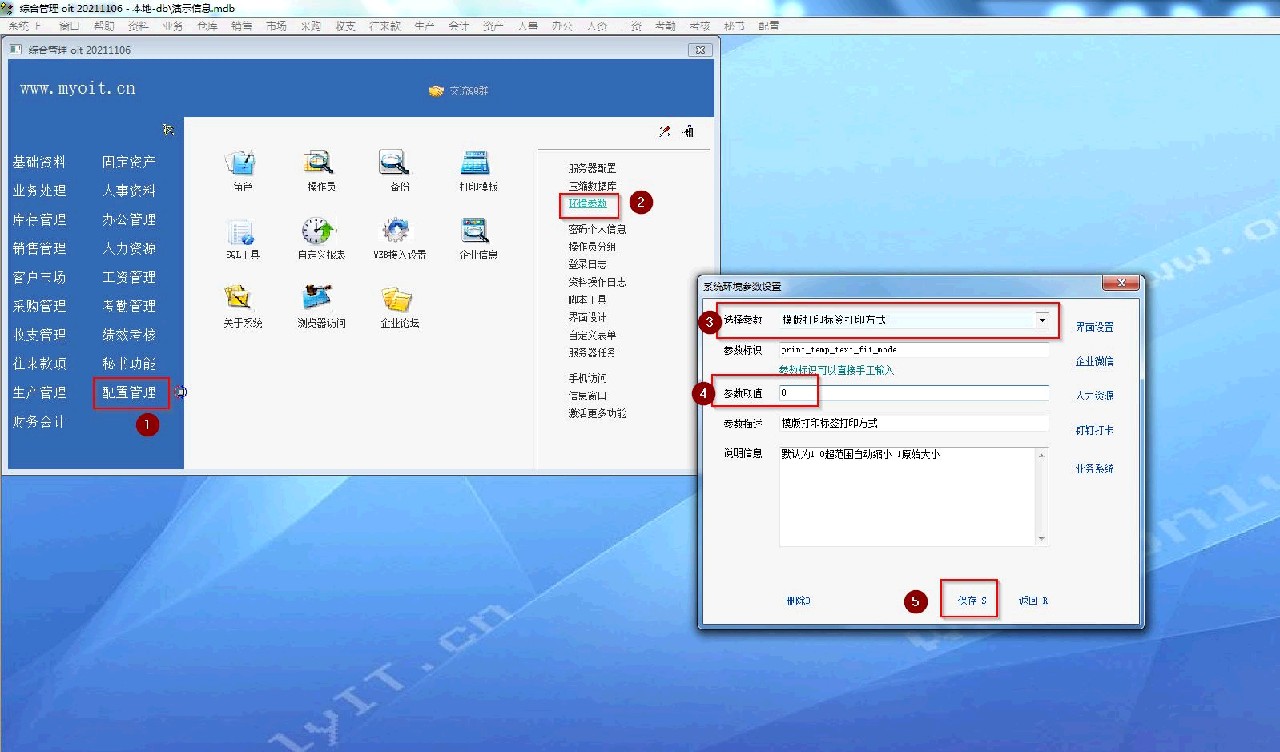Open the 操作员 operator icon

pos(320,163)
